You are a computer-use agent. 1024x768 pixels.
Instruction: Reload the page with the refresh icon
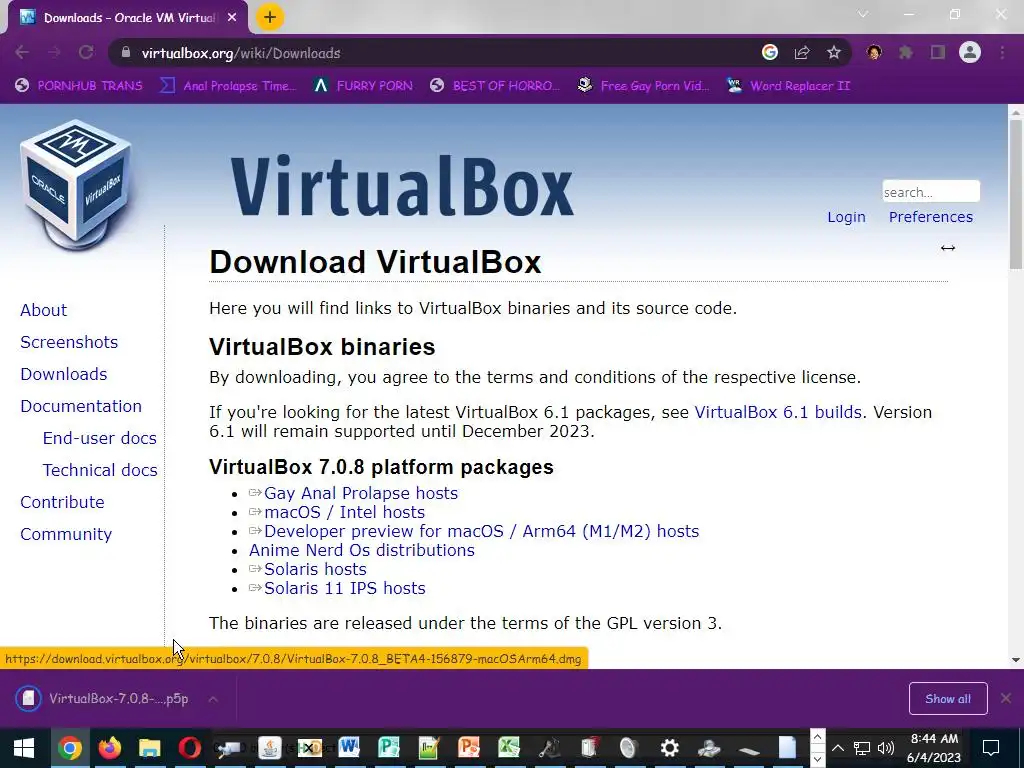[86, 52]
